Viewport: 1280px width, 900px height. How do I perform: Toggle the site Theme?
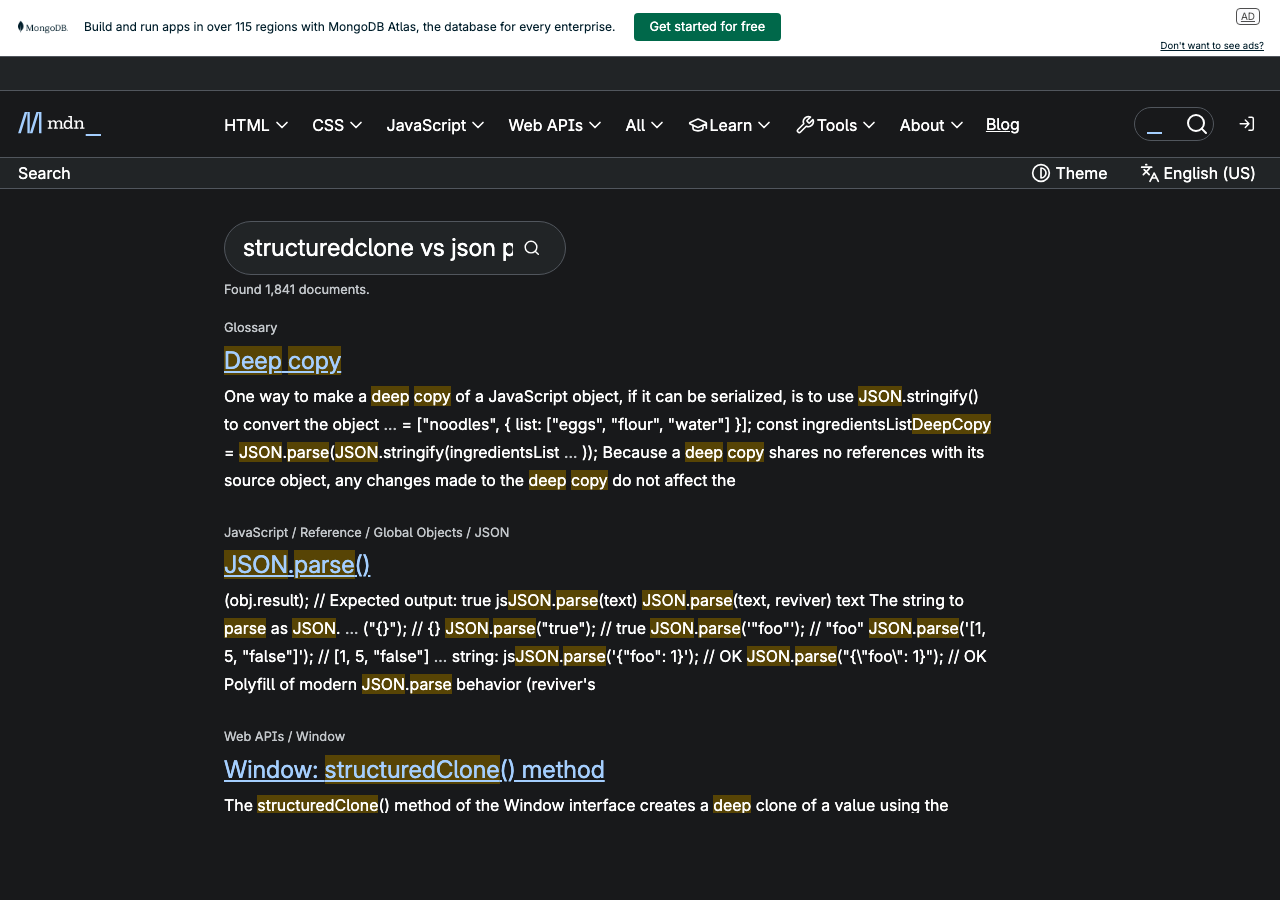[x=1070, y=172]
